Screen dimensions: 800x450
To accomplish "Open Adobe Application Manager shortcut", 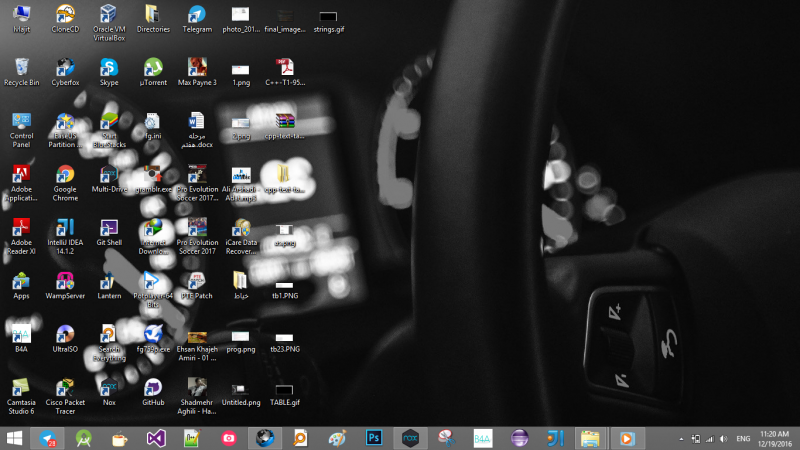I will (21, 184).
